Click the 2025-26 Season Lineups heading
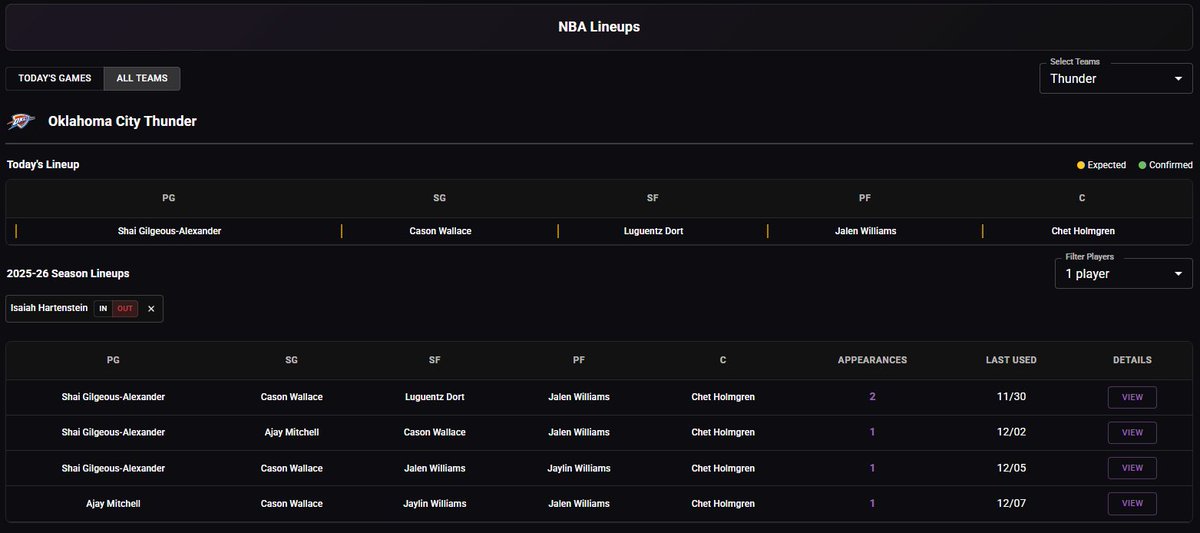 [68, 273]
